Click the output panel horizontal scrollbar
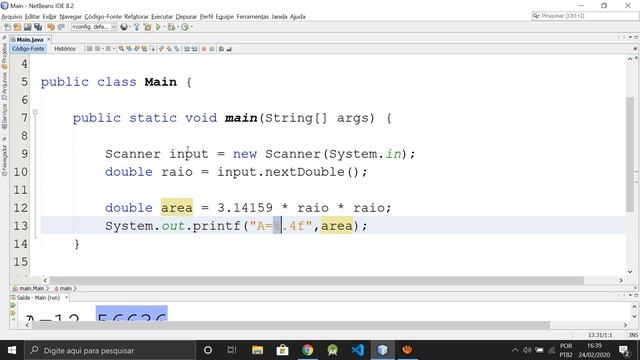This screenshot has width=640, height=360. click(291, 325)
